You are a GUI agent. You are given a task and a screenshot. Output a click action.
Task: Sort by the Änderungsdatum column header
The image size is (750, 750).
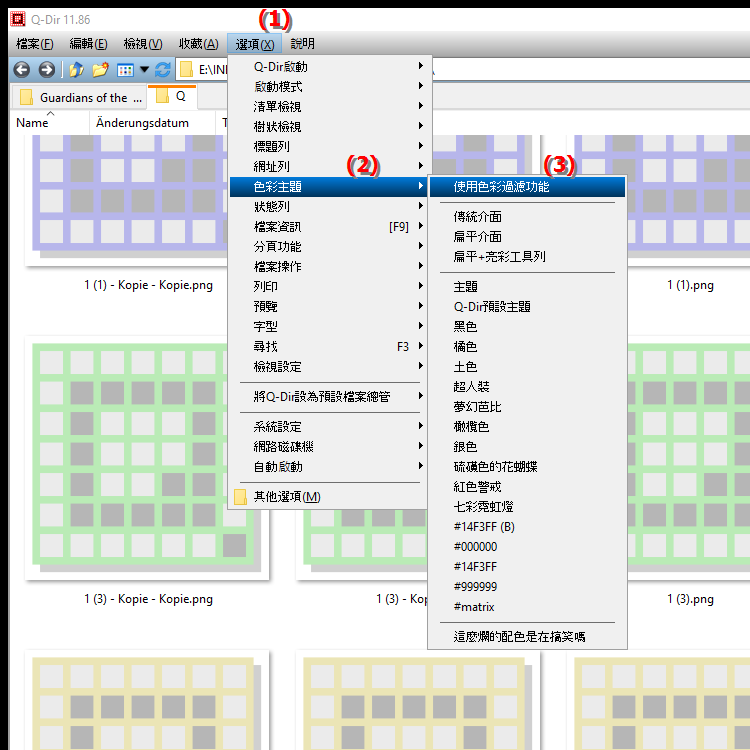pyautogui.click(x=142, y=123)
